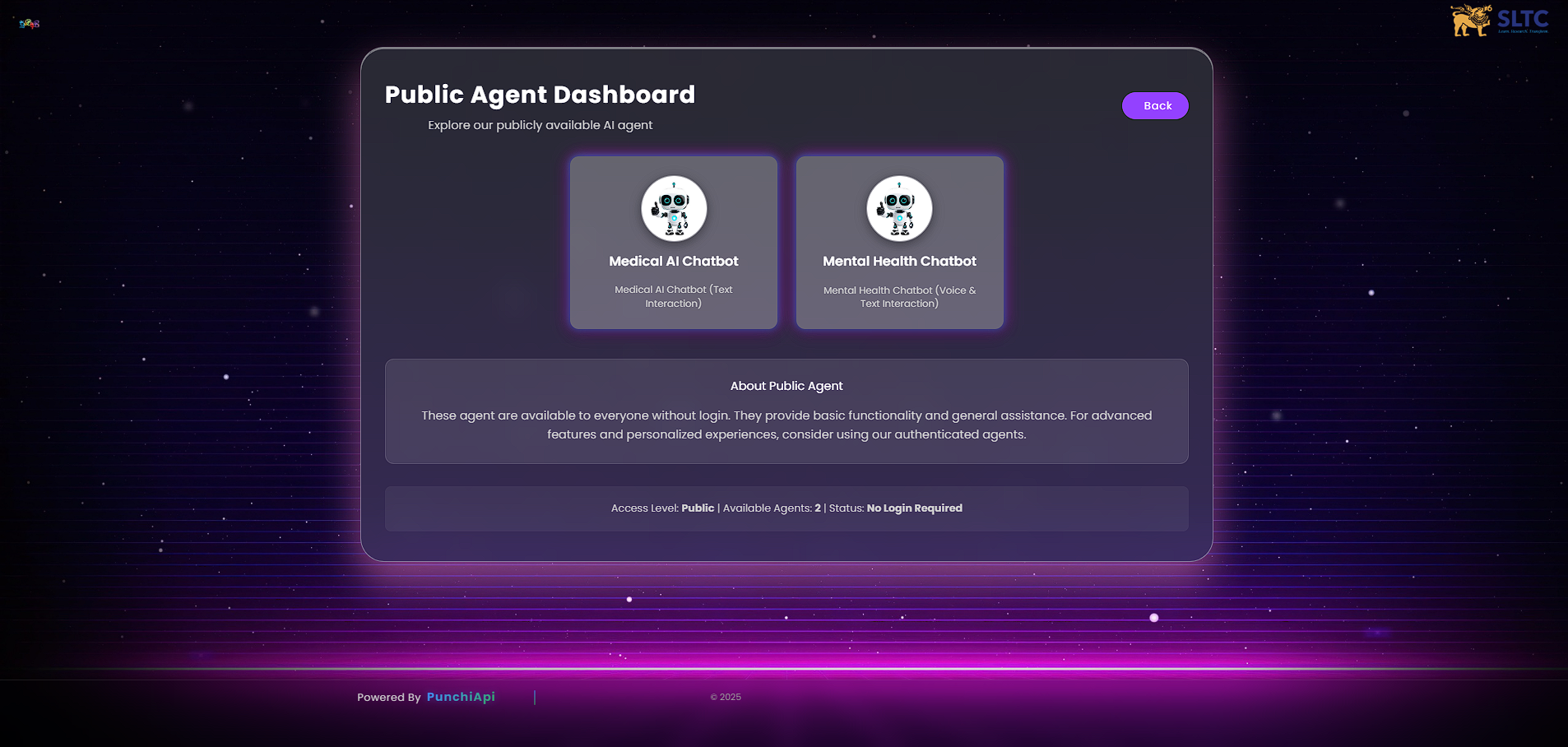This screenshot has height=747, width=1568.
Task: Click the Medical AI Chatbot robot avatar
Action: coord(674,209)
